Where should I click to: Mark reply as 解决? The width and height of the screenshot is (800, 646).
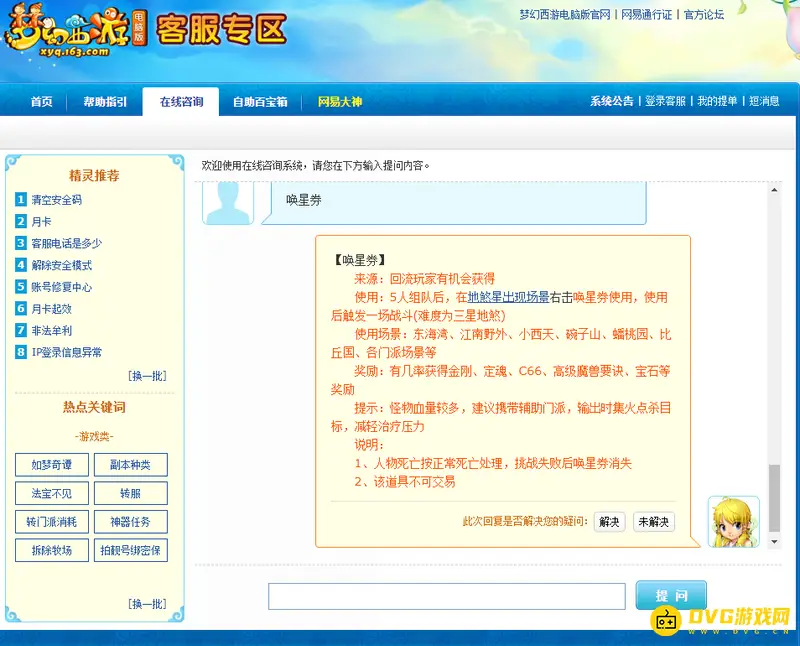tap(609, 521)
